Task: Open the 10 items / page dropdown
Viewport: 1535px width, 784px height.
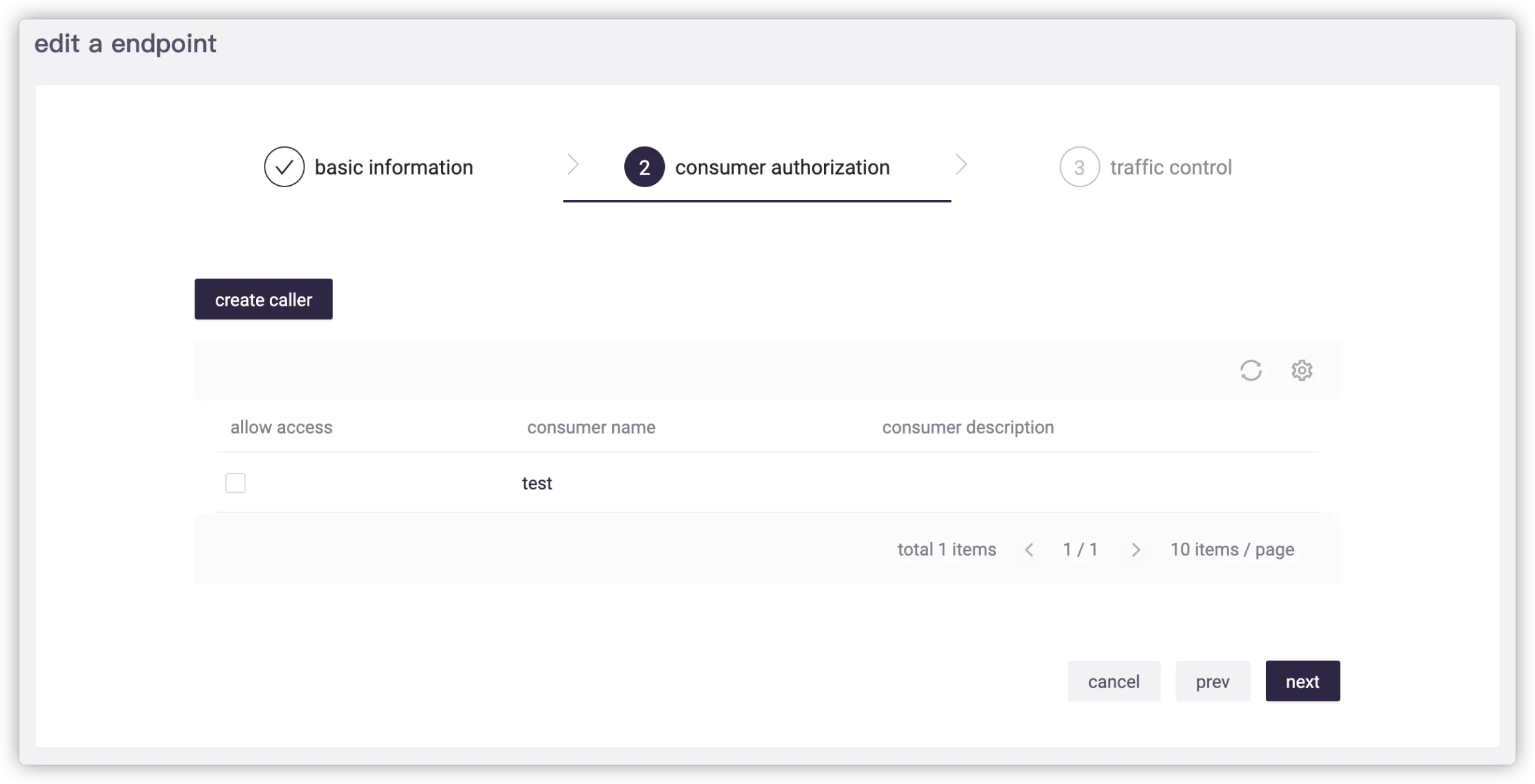Action: [x=1232, y=550]
